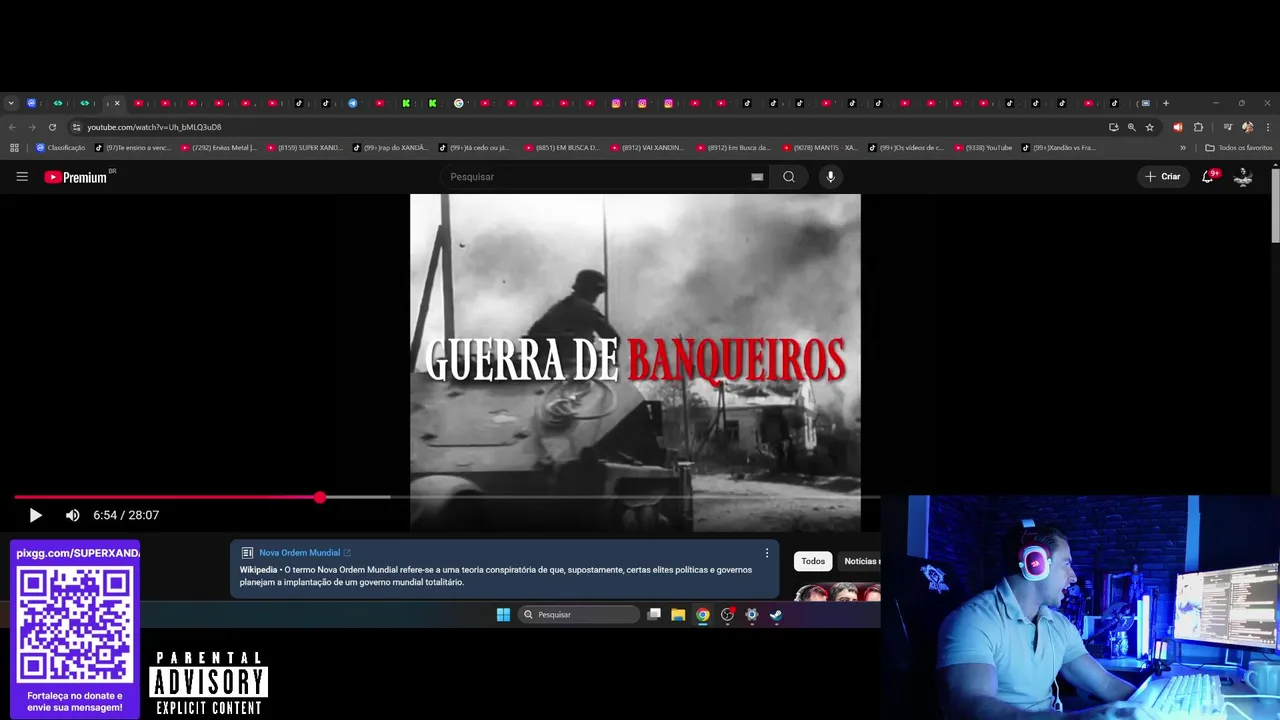
Task: Open a new browser tab
Action: [x=1165, y=103]
